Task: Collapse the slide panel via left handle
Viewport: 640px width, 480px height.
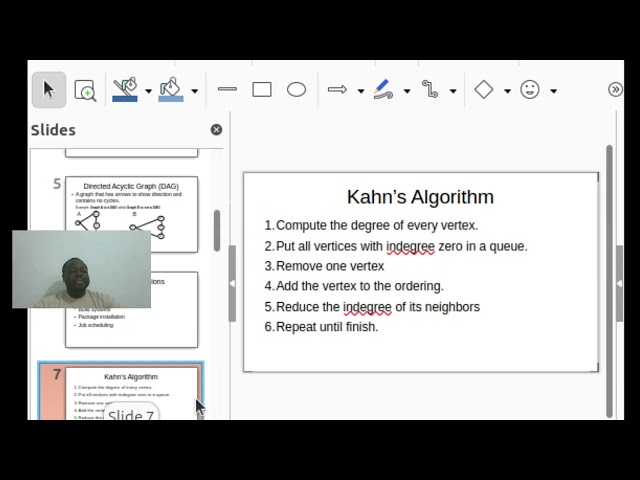Action: (232, 283)
